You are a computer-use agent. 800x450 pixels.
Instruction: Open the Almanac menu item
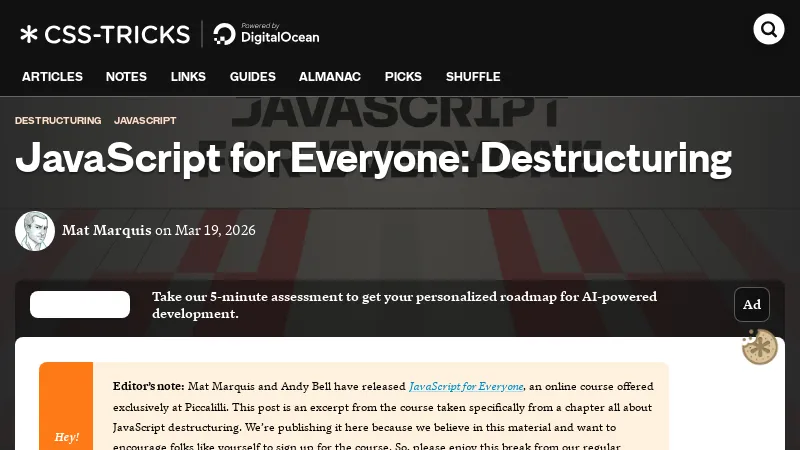tap(330, 77)
